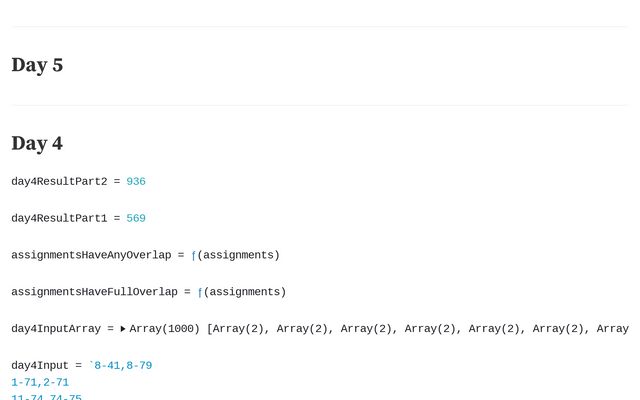The image size is (640, 400).
Task: Click the 1-71,2-71 input string line
Action: click(40, 383)
